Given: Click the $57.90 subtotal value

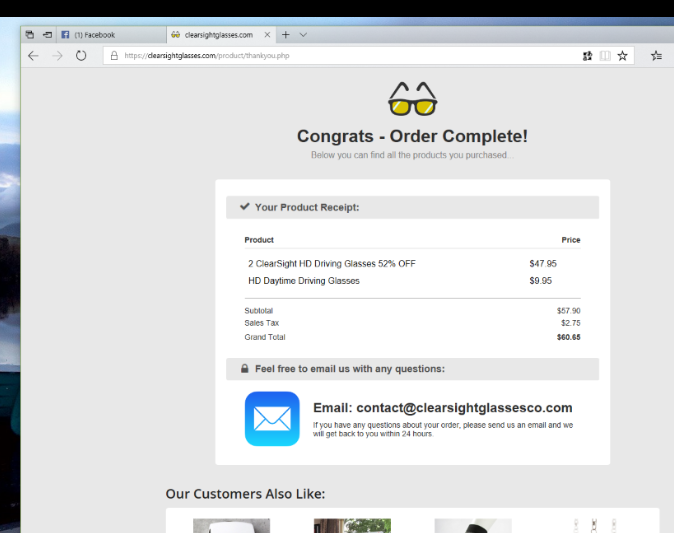Looking at the screenshot, I should click(568, 310).
